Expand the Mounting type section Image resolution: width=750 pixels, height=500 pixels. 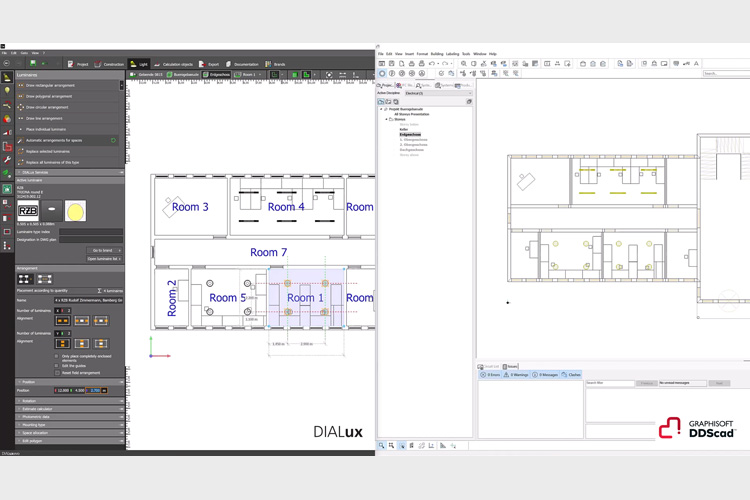coord(70,425)
